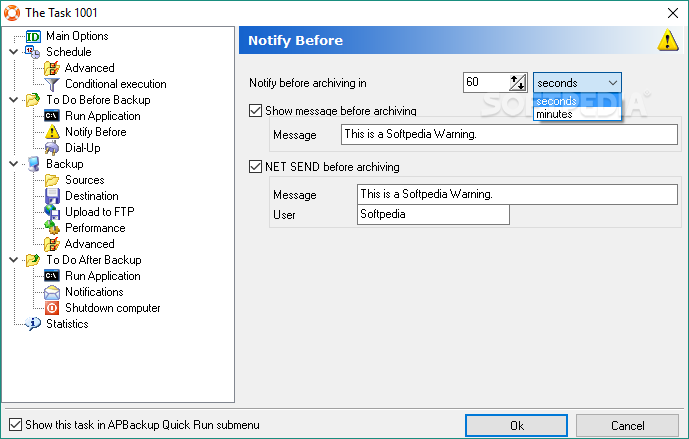Click the Notifications envelope icon
Image resolution: width=689 pixels, height=439 pixels.
pos(52,292)
